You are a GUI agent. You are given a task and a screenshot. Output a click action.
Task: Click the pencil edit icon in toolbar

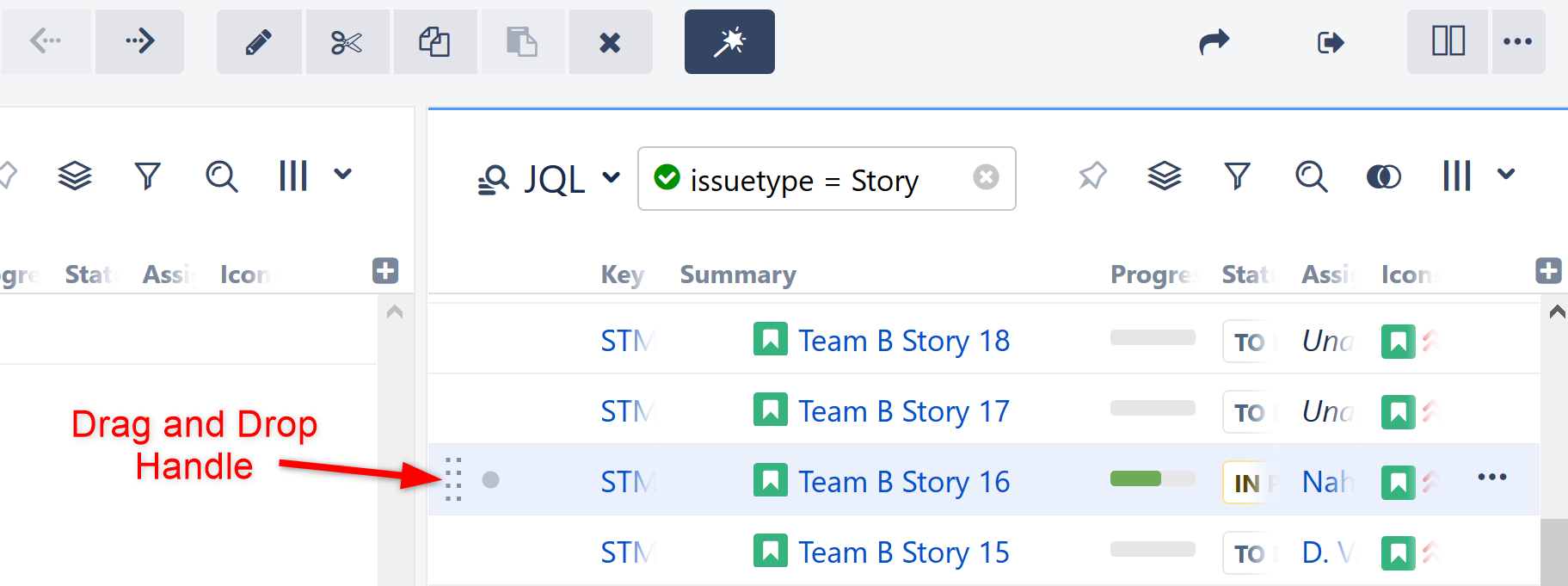[259, 42]
